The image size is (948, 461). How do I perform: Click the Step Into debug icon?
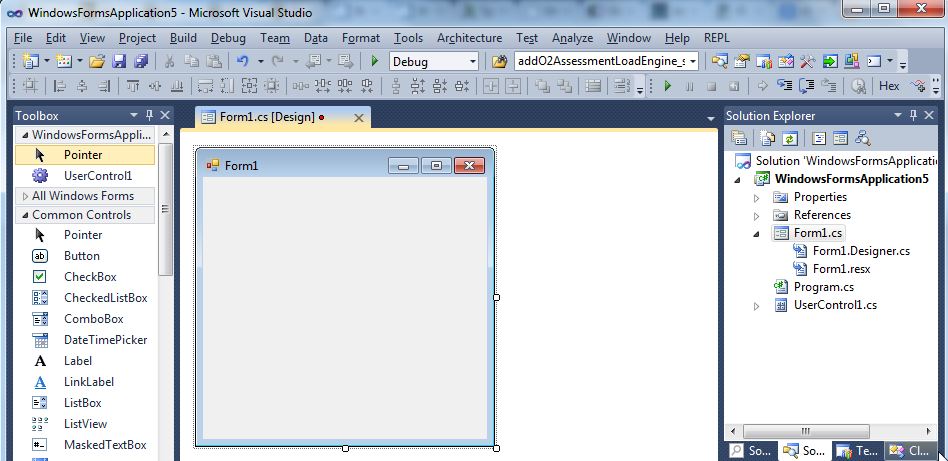tap(785, 86)
